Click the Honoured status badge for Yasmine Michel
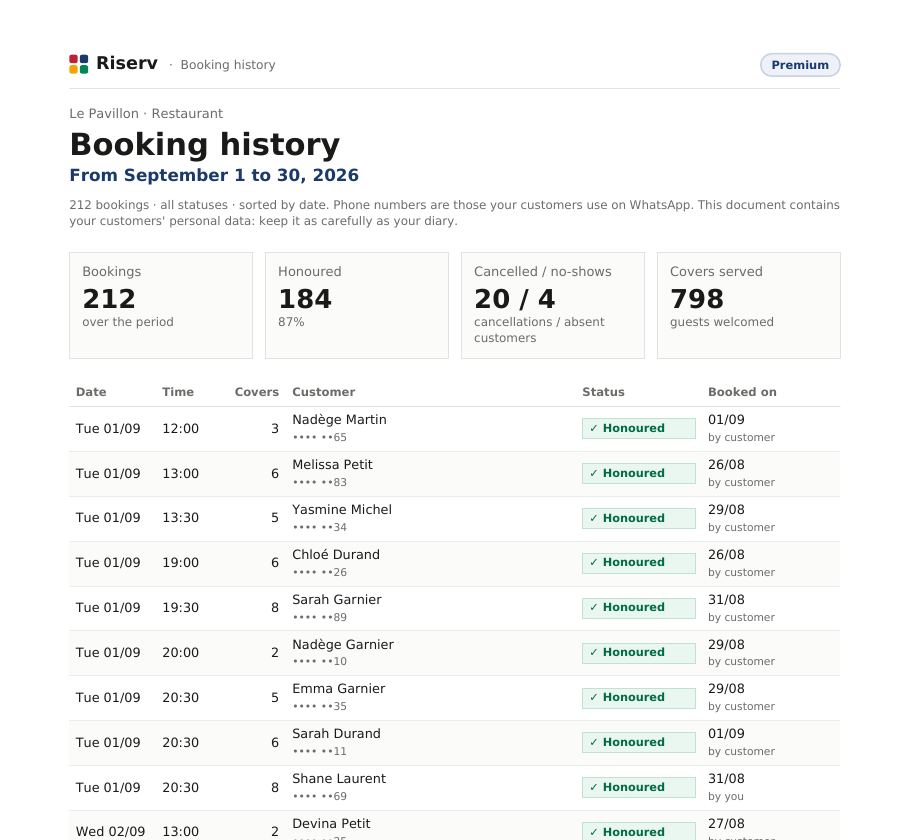This screenshot has height=840, width=910. [x=639, y=518]
